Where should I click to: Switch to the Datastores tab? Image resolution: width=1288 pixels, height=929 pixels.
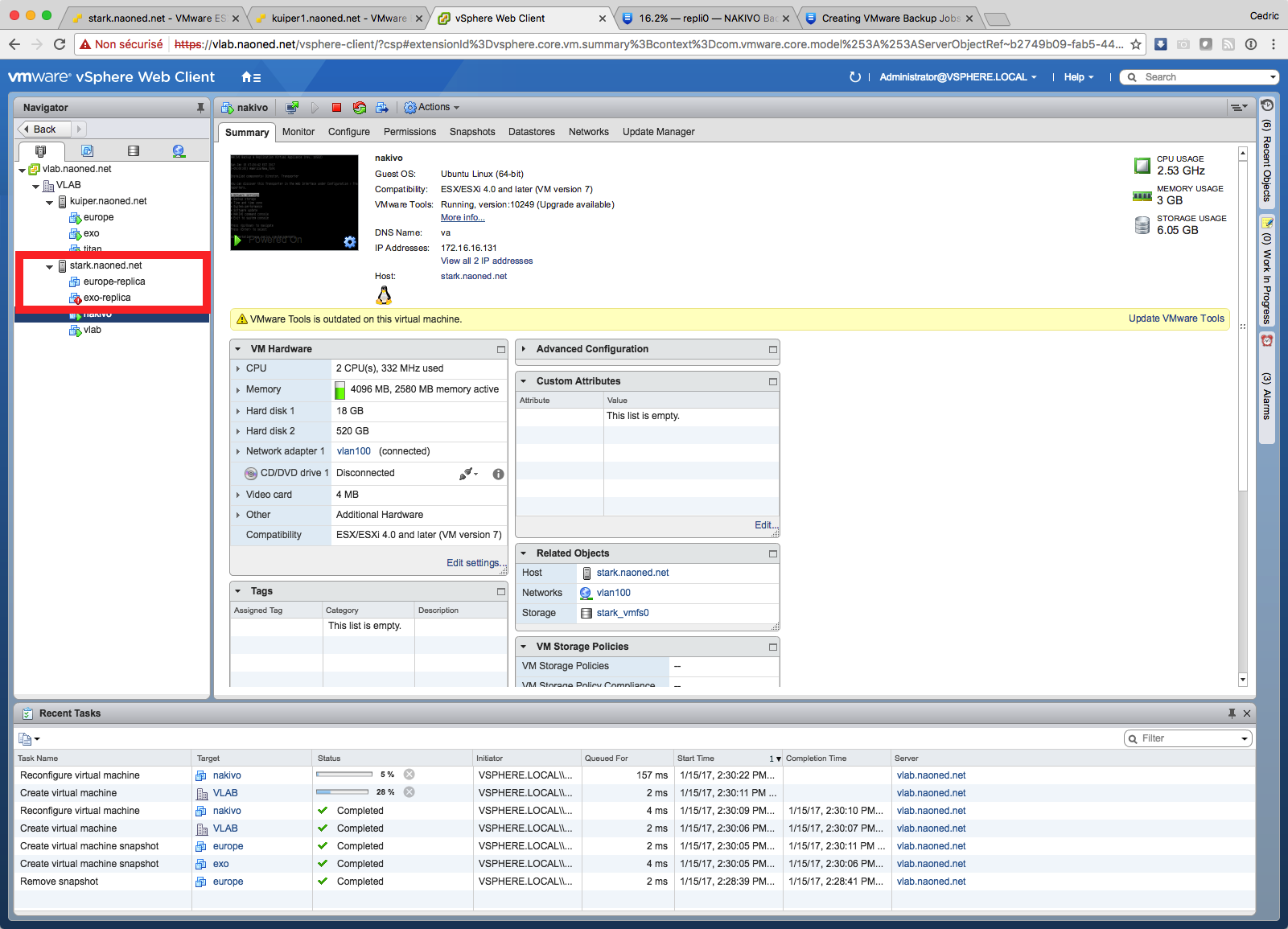531,132
